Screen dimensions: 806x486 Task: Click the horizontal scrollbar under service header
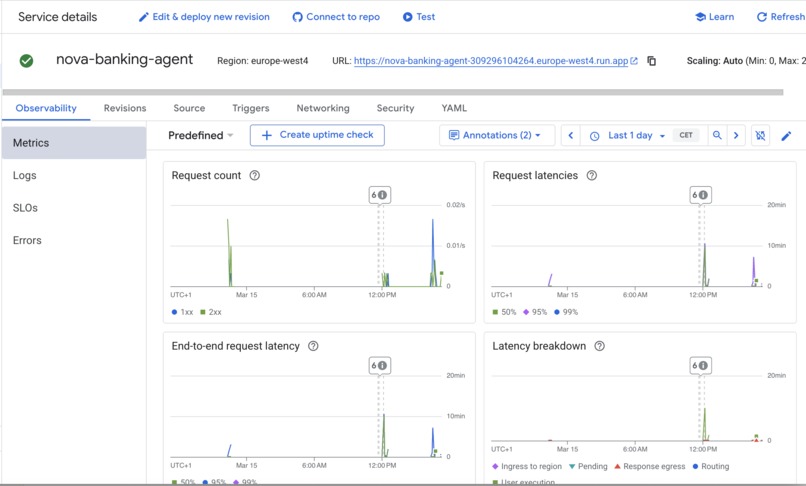click(x=393, y=93)
